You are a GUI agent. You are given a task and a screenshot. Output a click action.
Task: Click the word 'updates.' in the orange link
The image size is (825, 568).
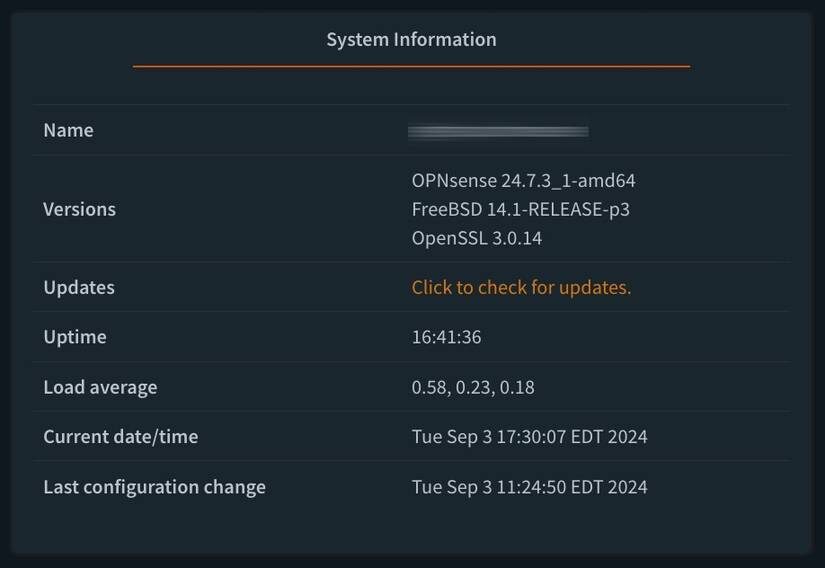pyautogui.click(x=595, y=288)
